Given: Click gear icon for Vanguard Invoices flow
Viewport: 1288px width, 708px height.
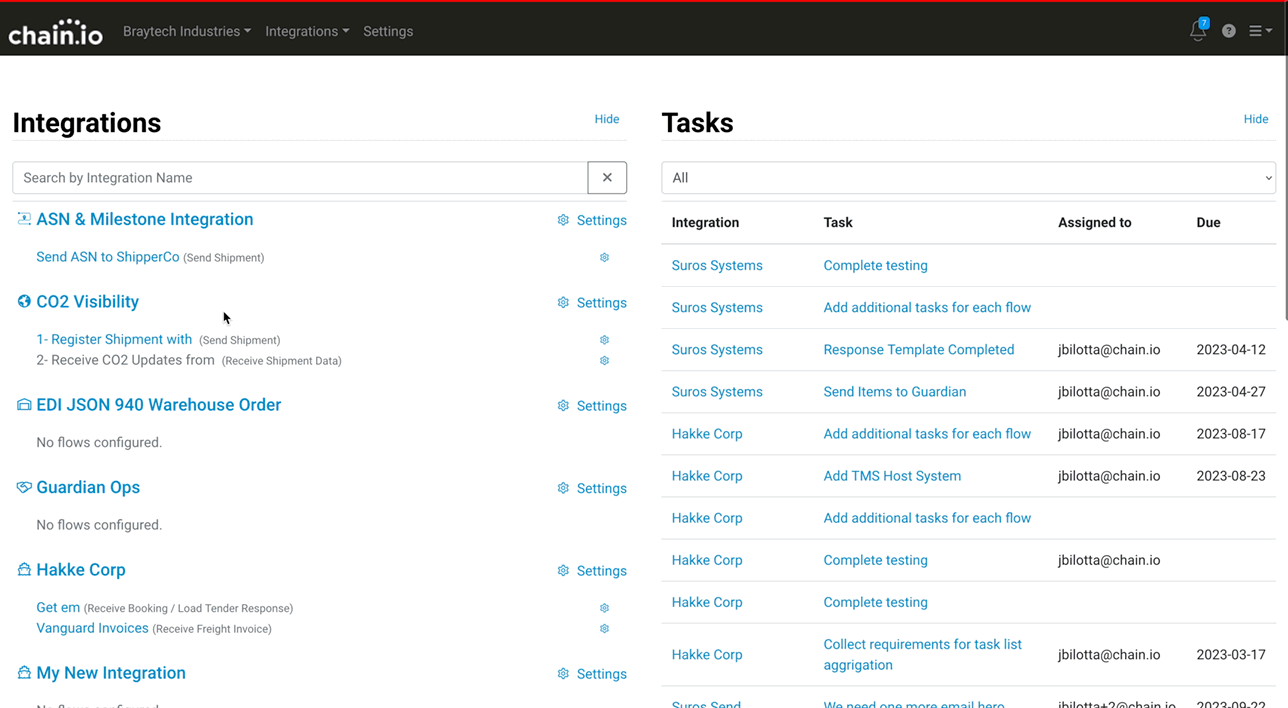Looking at the screenshot, I should click(x=604, y=629).
